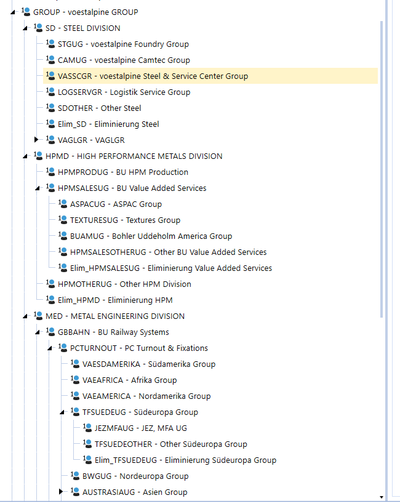Select 'VAEAMERICA - Nordamerika Group'
400x503 pixels.
(x=147, y=396)
